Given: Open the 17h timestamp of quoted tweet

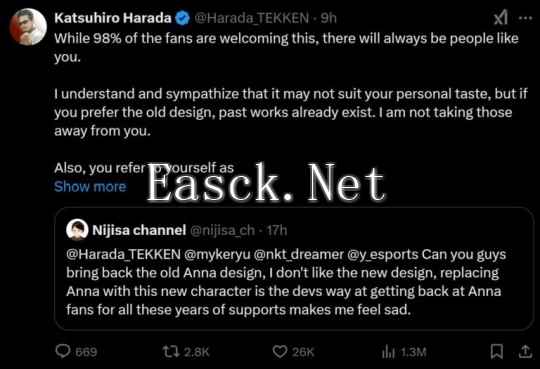Looking at the screenshot, I should coord(277,230).
